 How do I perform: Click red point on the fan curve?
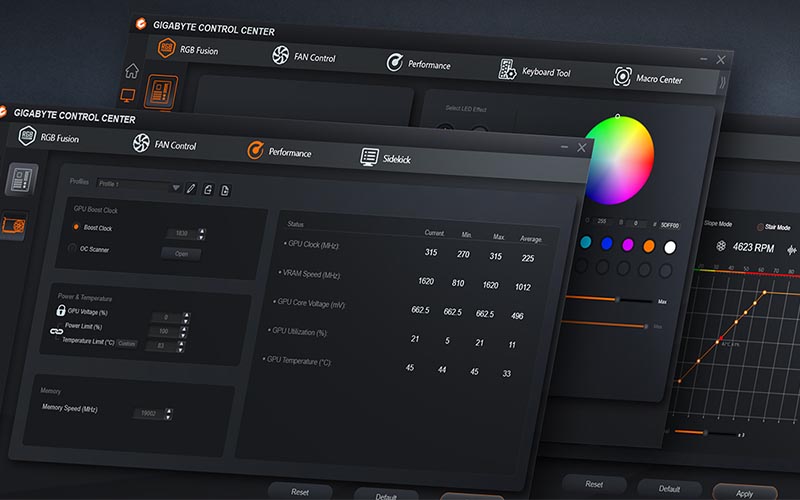720,339
